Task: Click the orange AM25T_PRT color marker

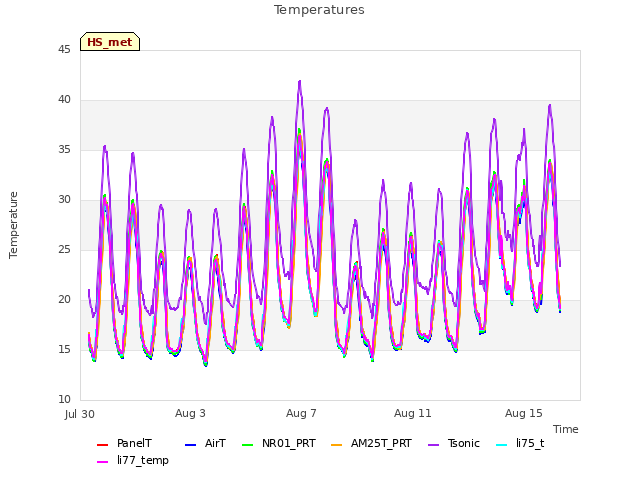Action: [336, 444]
